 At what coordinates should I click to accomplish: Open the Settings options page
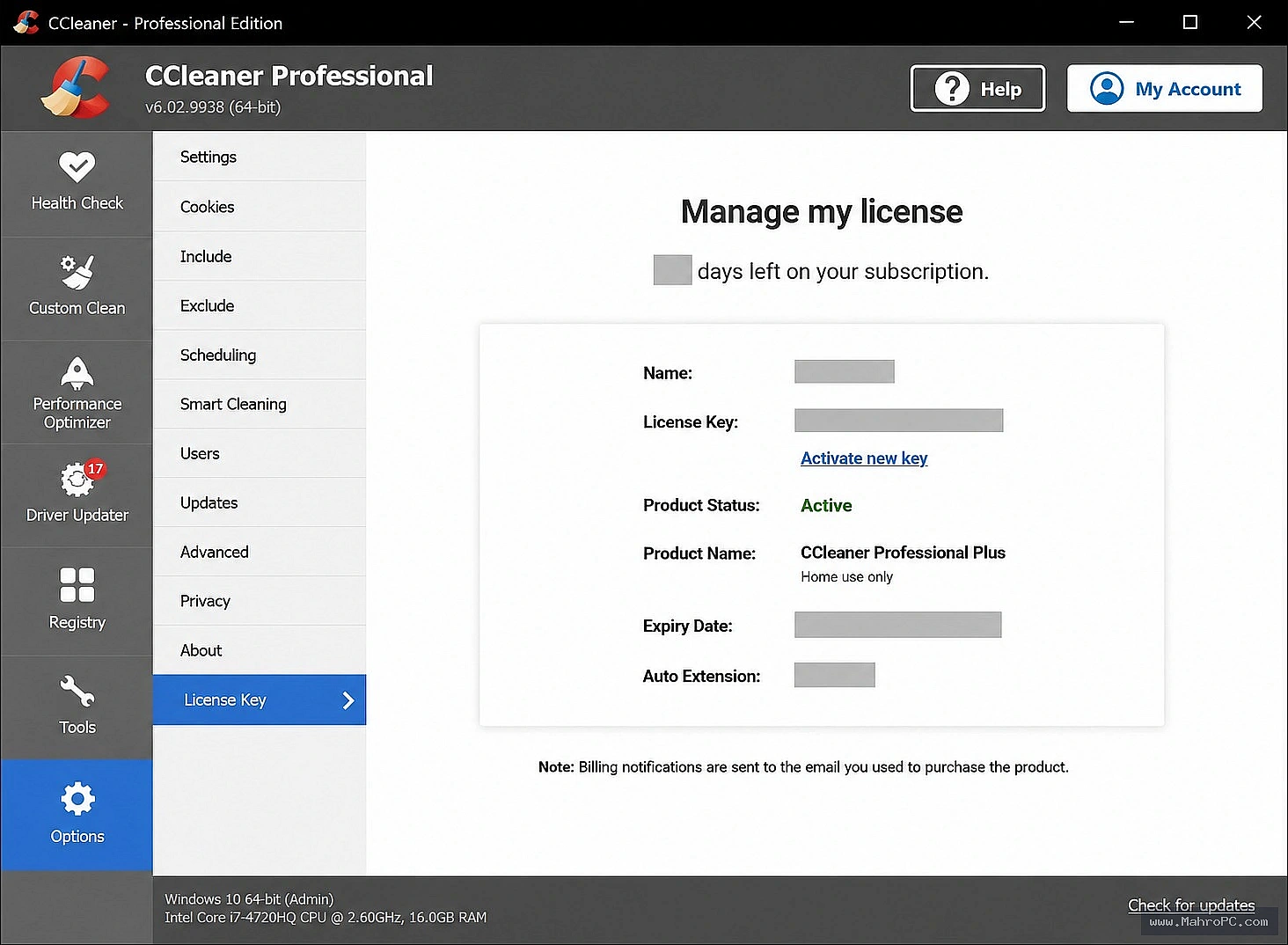click(260, 157)
